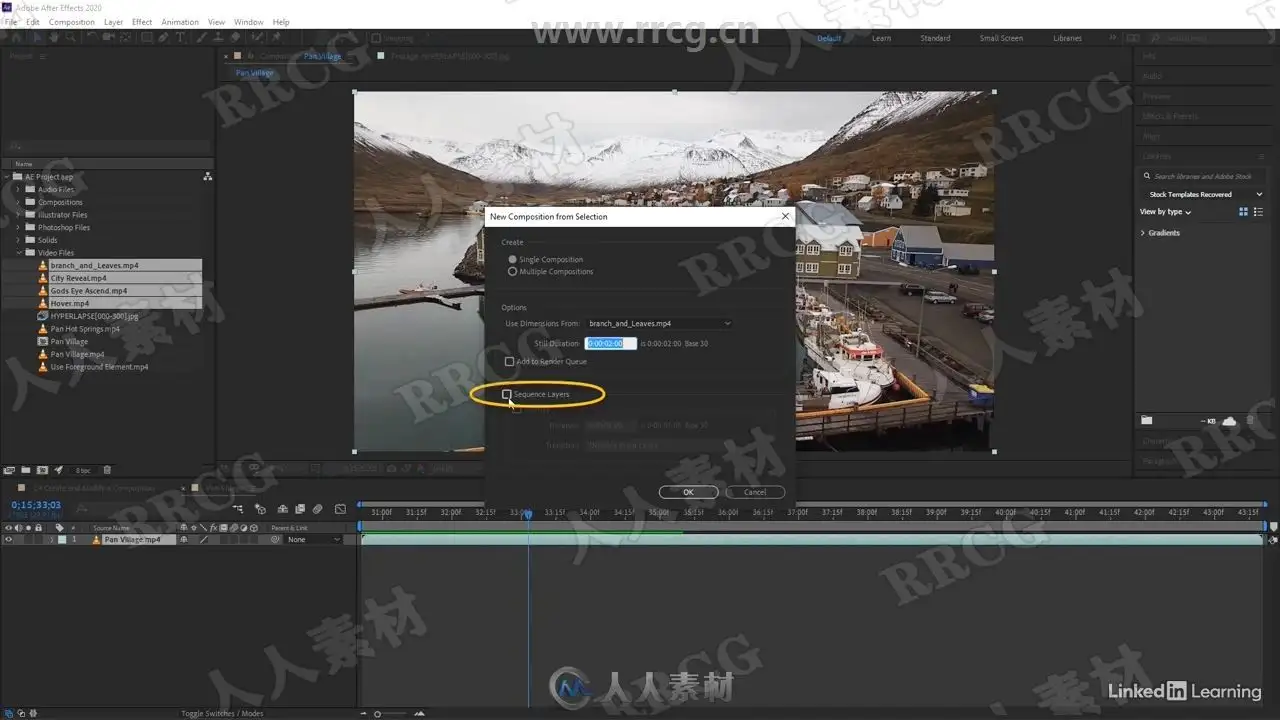Select the Eraser tool
Screen dimensions: 1280x720
(236, 37)
